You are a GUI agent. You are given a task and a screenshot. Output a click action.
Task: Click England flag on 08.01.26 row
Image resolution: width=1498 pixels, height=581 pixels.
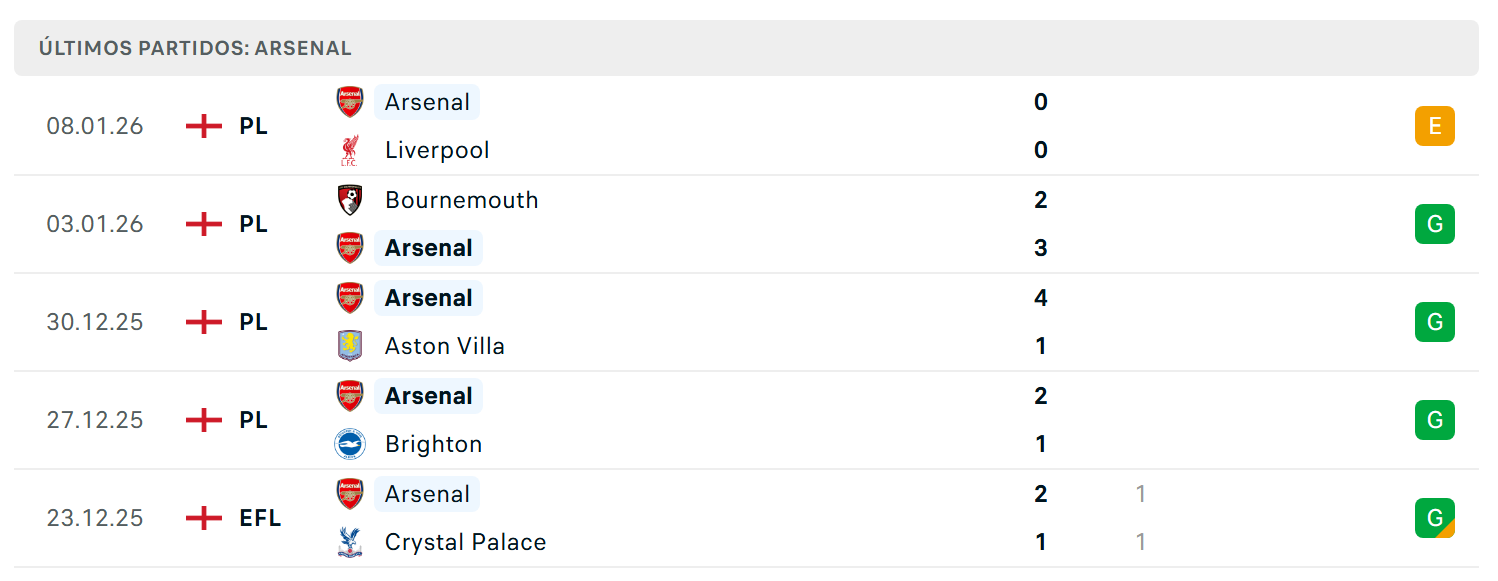[204, 126]
